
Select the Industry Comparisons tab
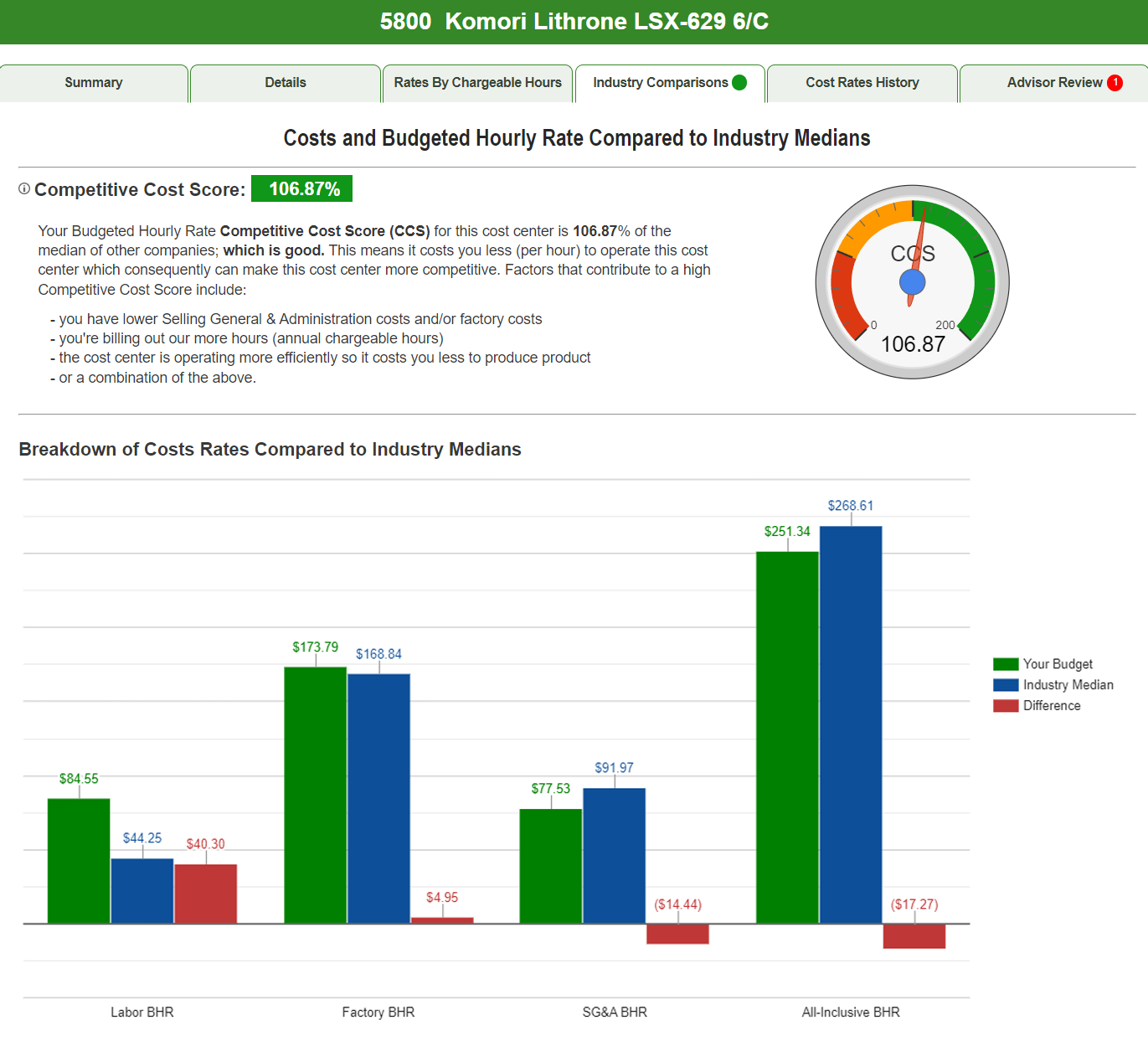(x=670, y=83)
